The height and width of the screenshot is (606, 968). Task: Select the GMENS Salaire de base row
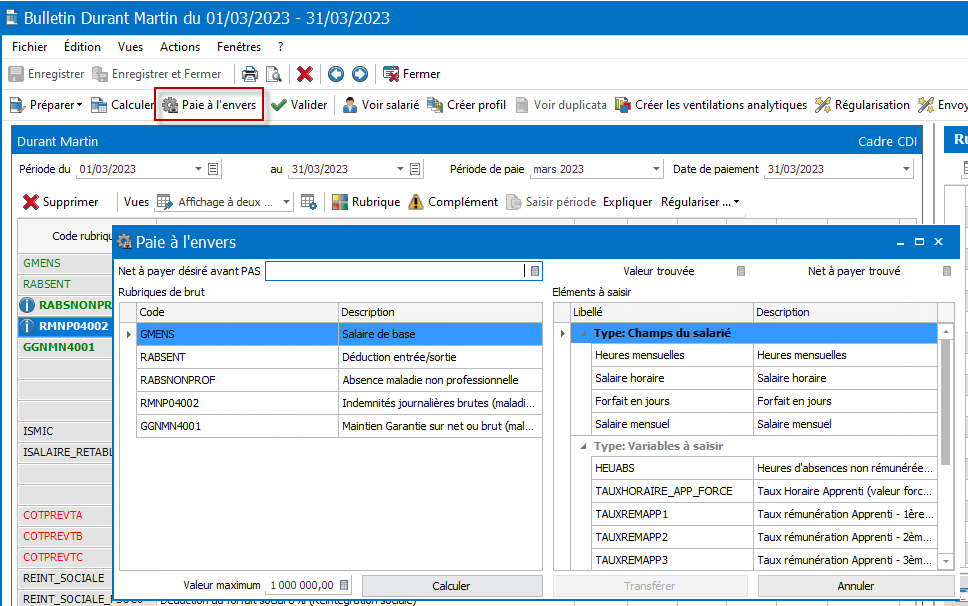pyautogui.click(x=339, y=334)
